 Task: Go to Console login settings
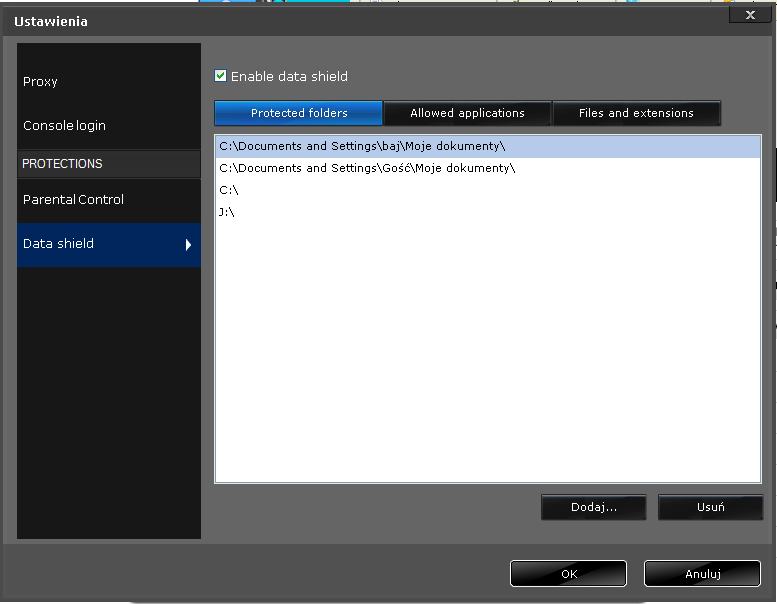pos(64,125)
